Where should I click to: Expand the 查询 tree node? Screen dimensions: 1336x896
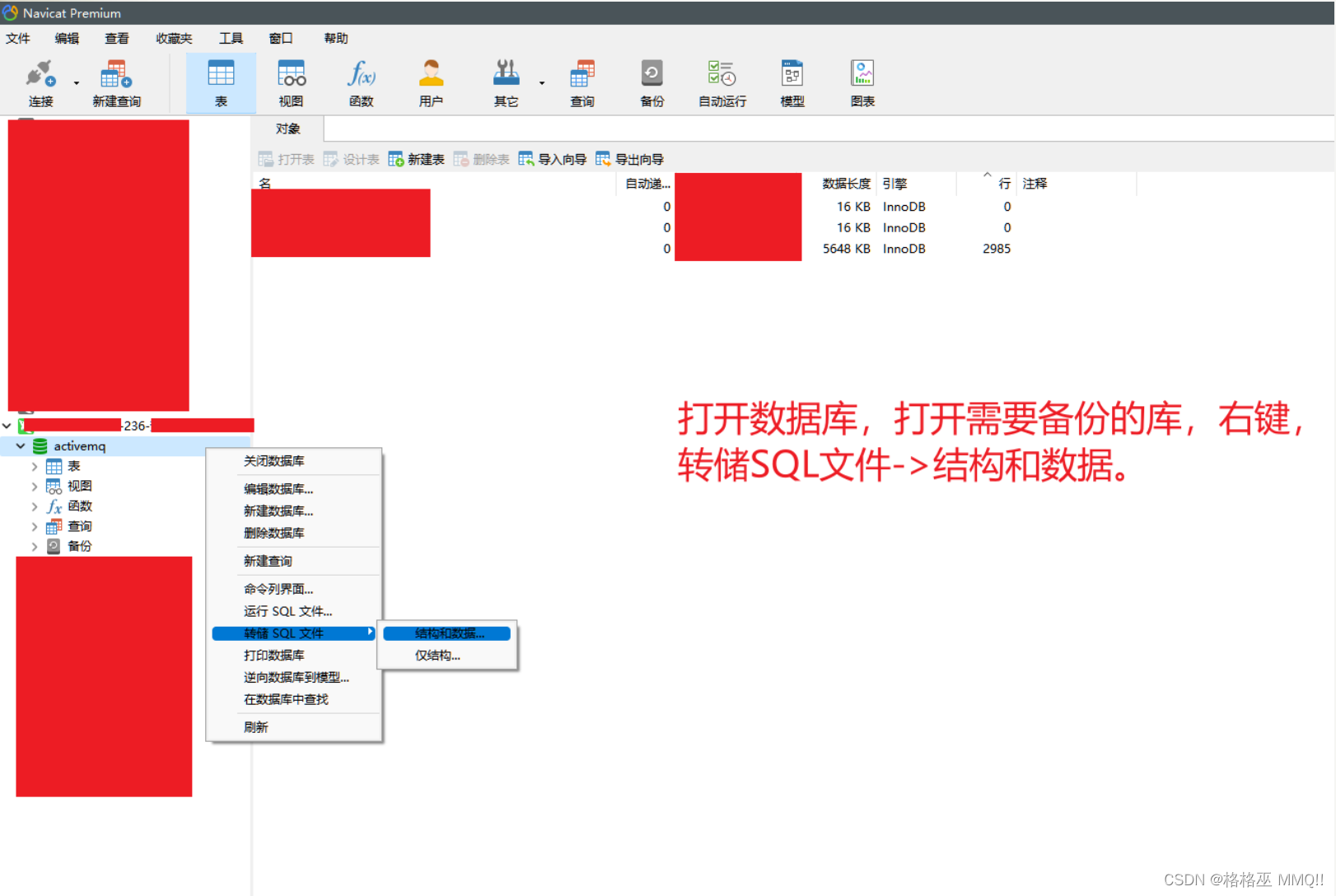click(x=35, y=526)
